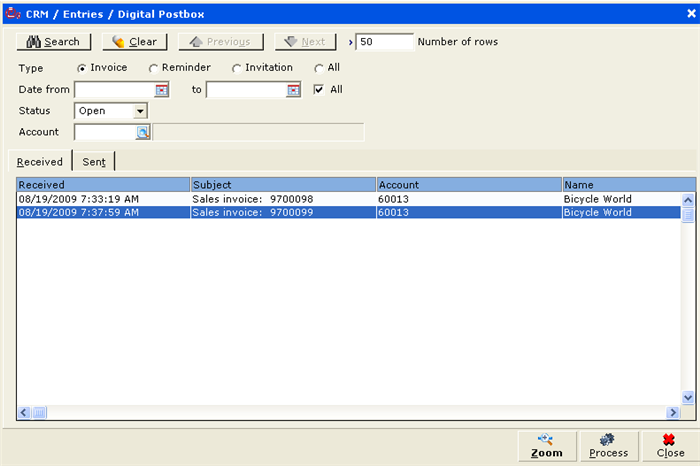
Task: Click the Date from input field
Action: pos(115,90)
